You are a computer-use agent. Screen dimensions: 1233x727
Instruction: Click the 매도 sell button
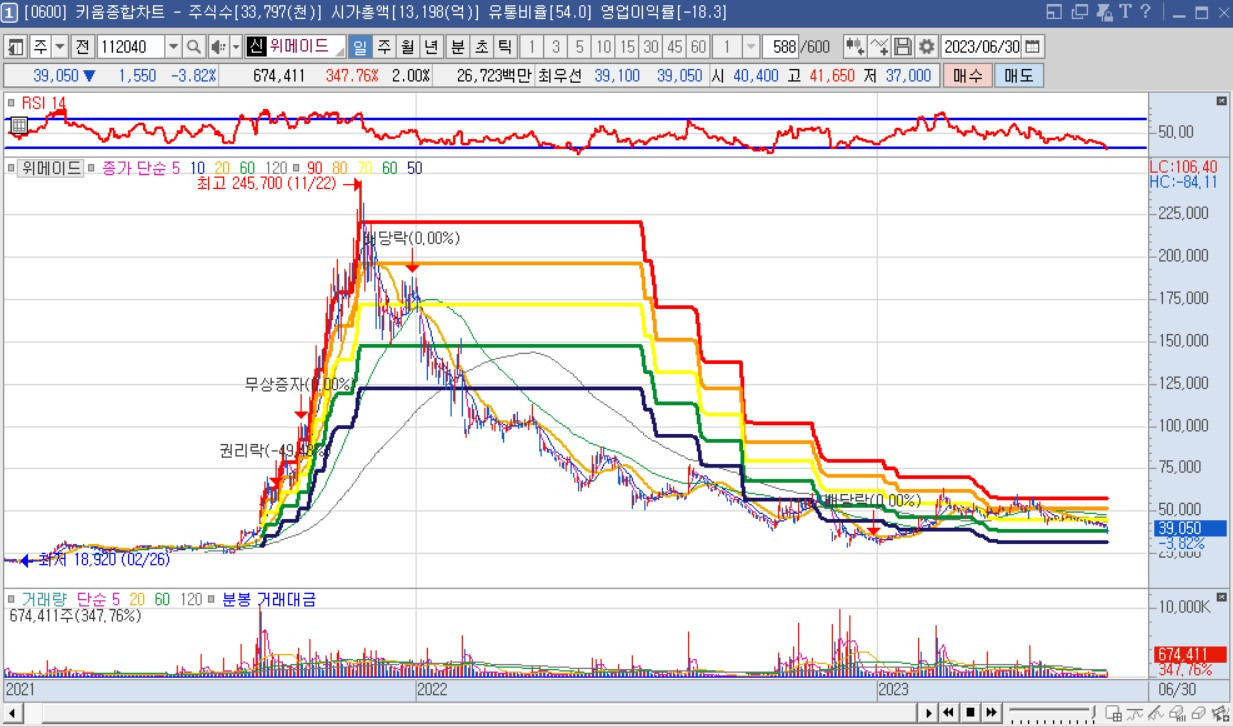(x=1018, y=75)
